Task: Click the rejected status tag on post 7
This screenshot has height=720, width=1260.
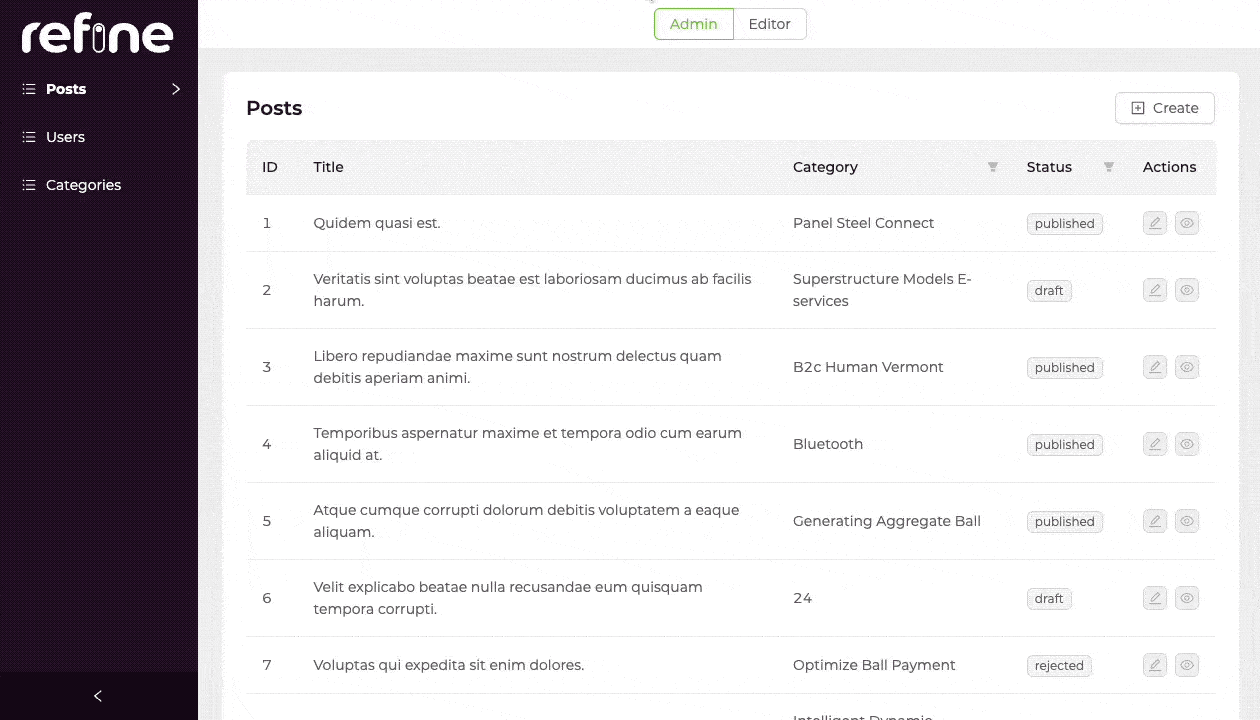Action: point(1059,666)
